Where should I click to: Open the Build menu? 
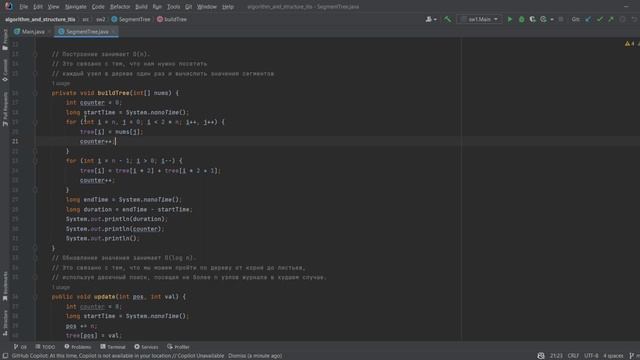[x=141, y=7]
